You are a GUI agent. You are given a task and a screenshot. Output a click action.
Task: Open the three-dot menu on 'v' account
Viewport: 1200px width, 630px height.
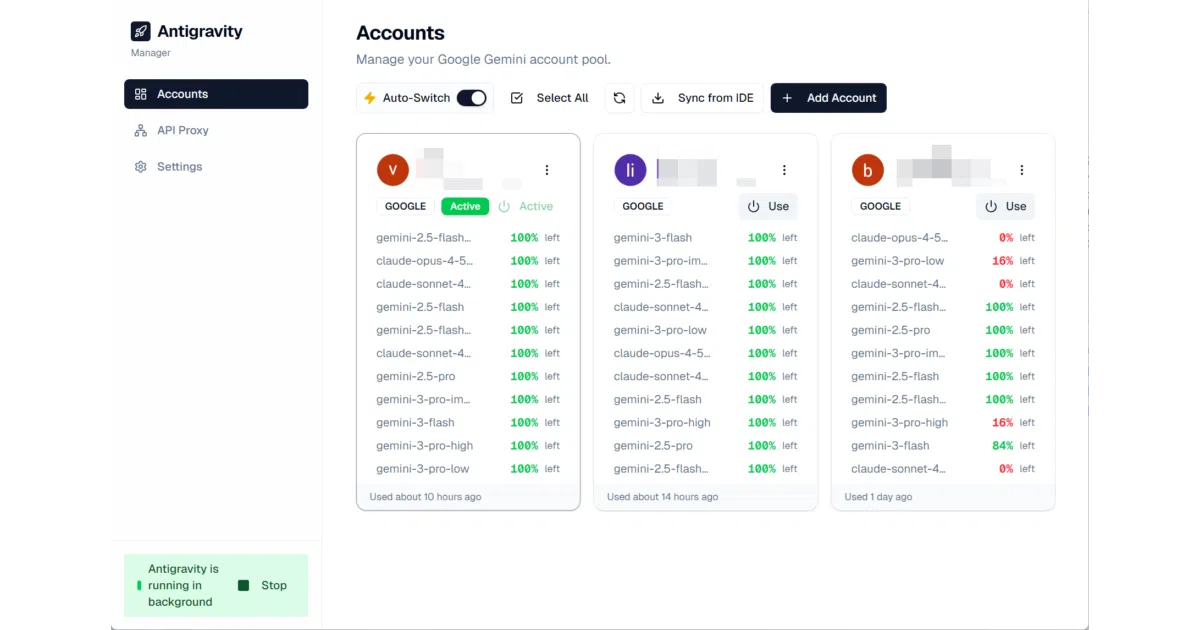pyautogui.click(x=547, y=170)
